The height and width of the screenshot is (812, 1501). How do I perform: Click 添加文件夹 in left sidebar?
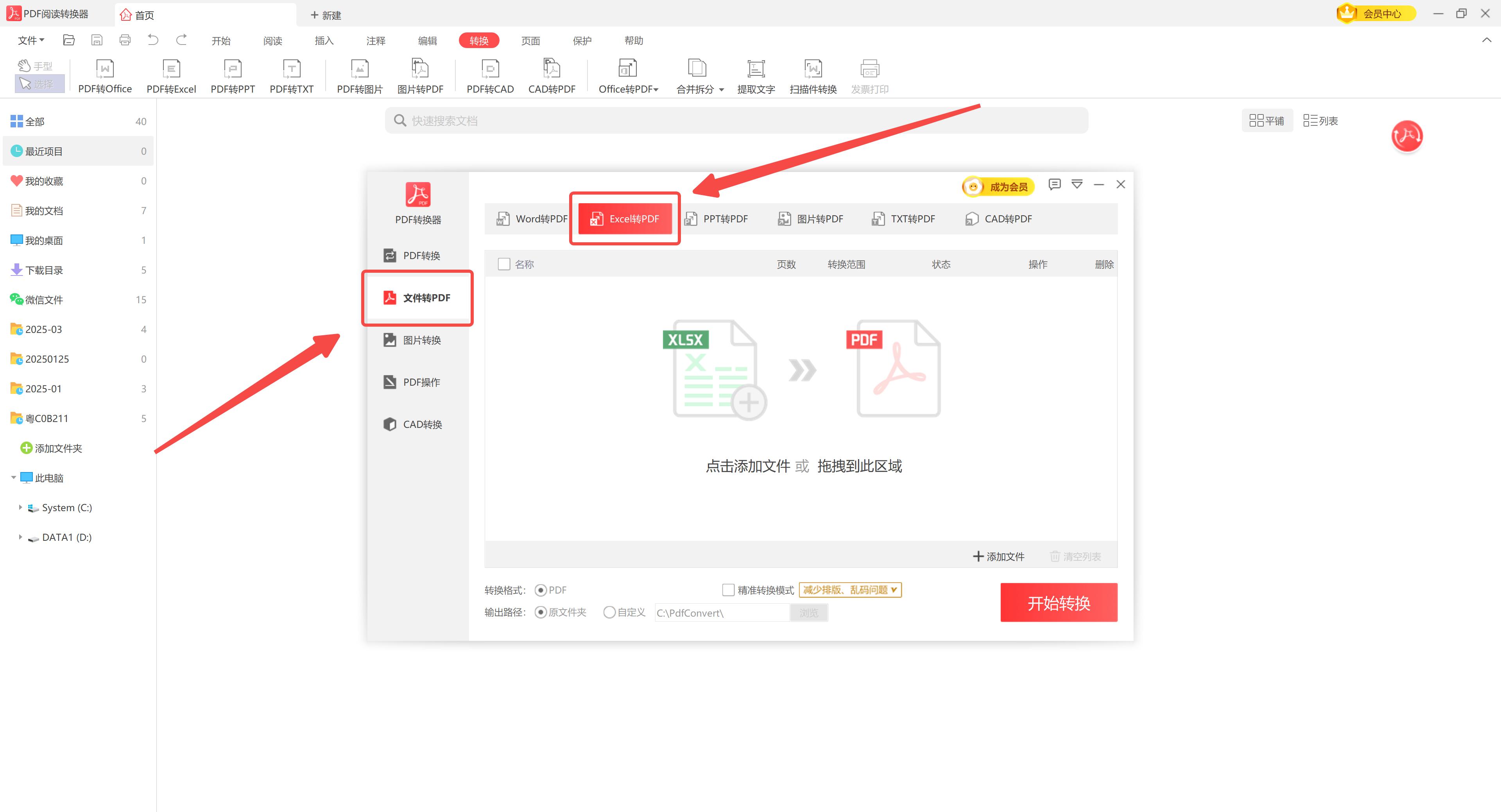tap(51, 449)
